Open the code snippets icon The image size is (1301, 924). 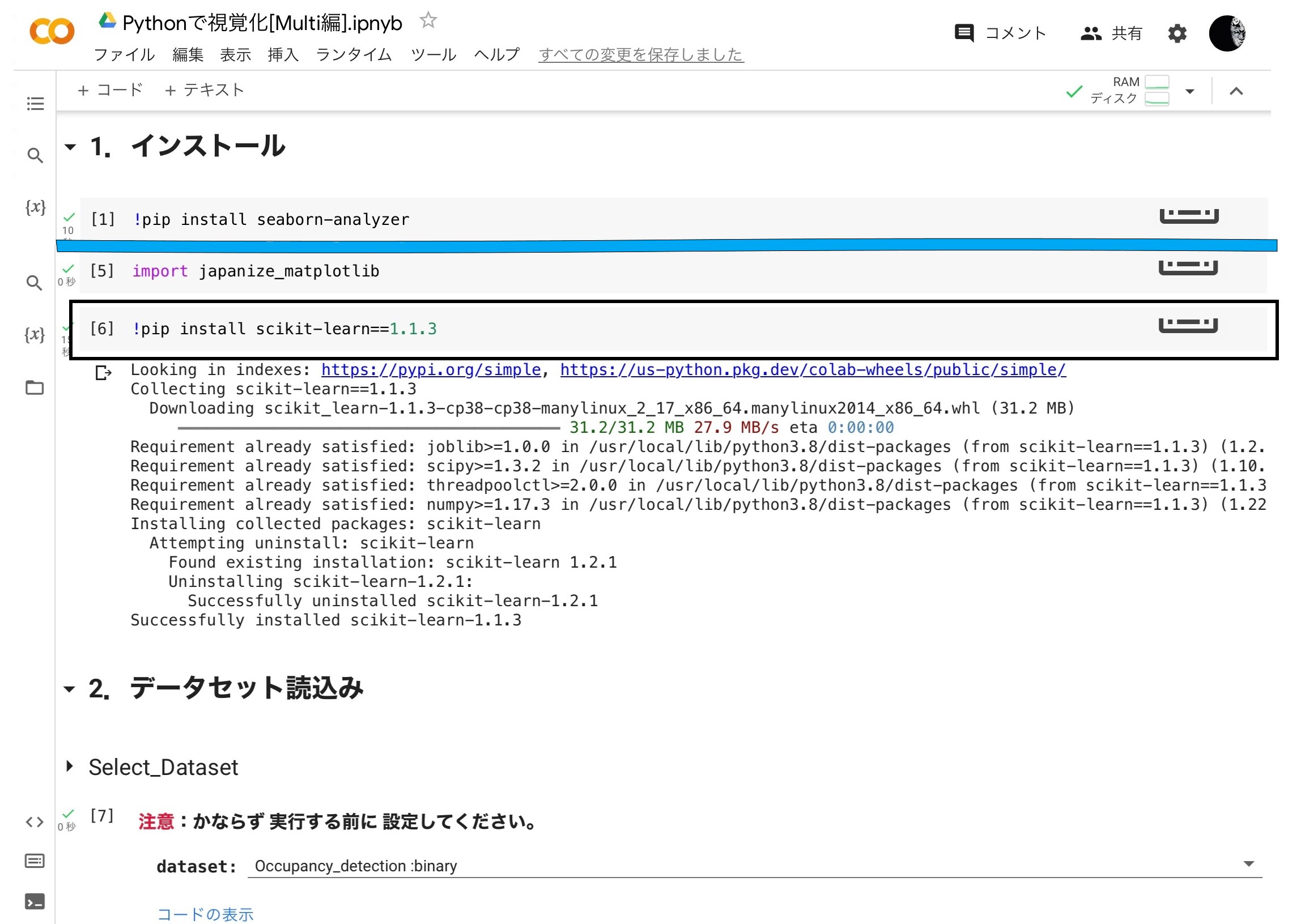coord(35,821)
